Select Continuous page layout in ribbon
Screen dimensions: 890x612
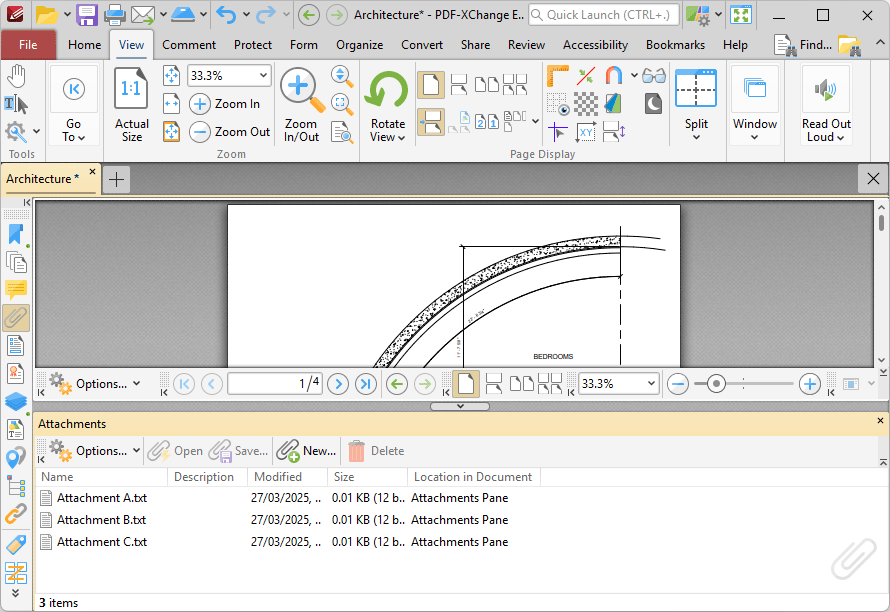pos(459,85)
